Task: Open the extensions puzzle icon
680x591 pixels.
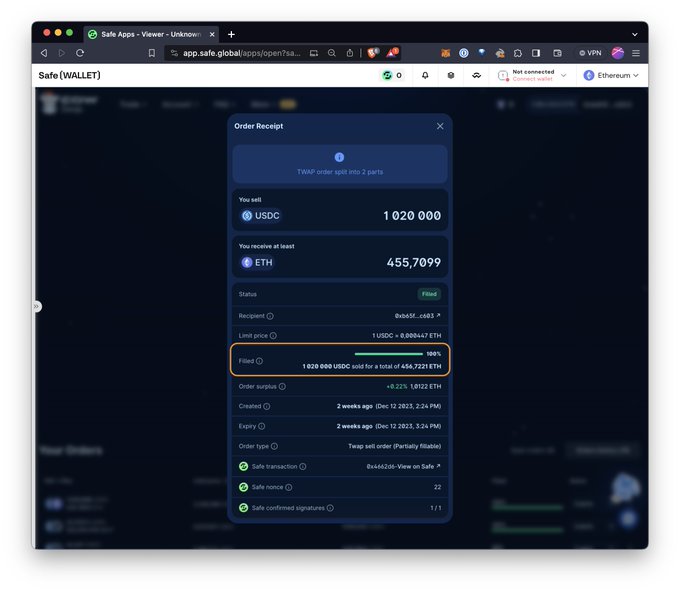Action: pyautogui.click(x=518, y=53)
